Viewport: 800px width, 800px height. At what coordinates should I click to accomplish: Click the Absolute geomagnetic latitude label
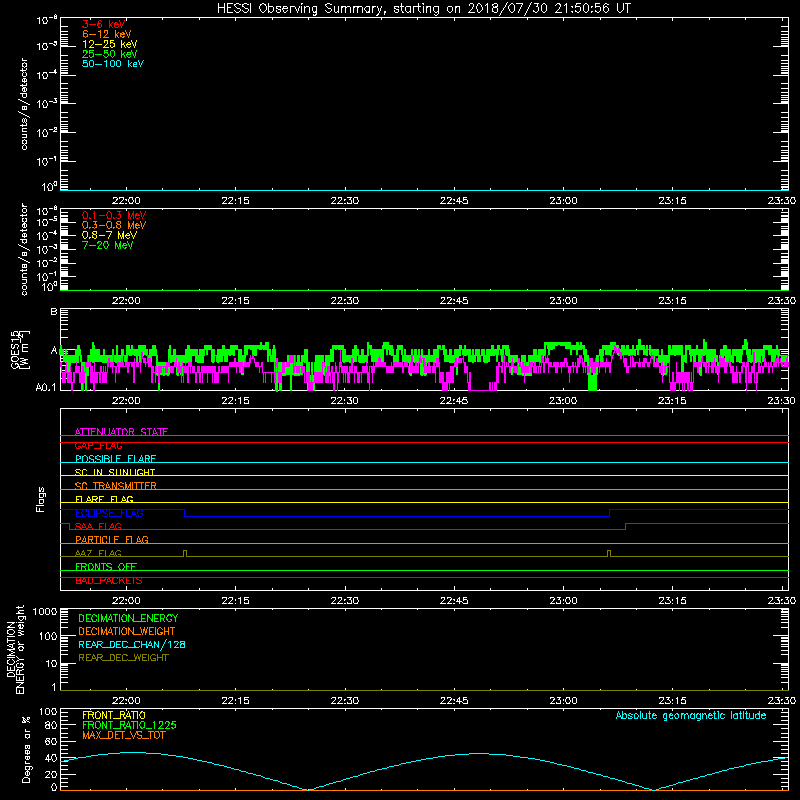point(691,715)
